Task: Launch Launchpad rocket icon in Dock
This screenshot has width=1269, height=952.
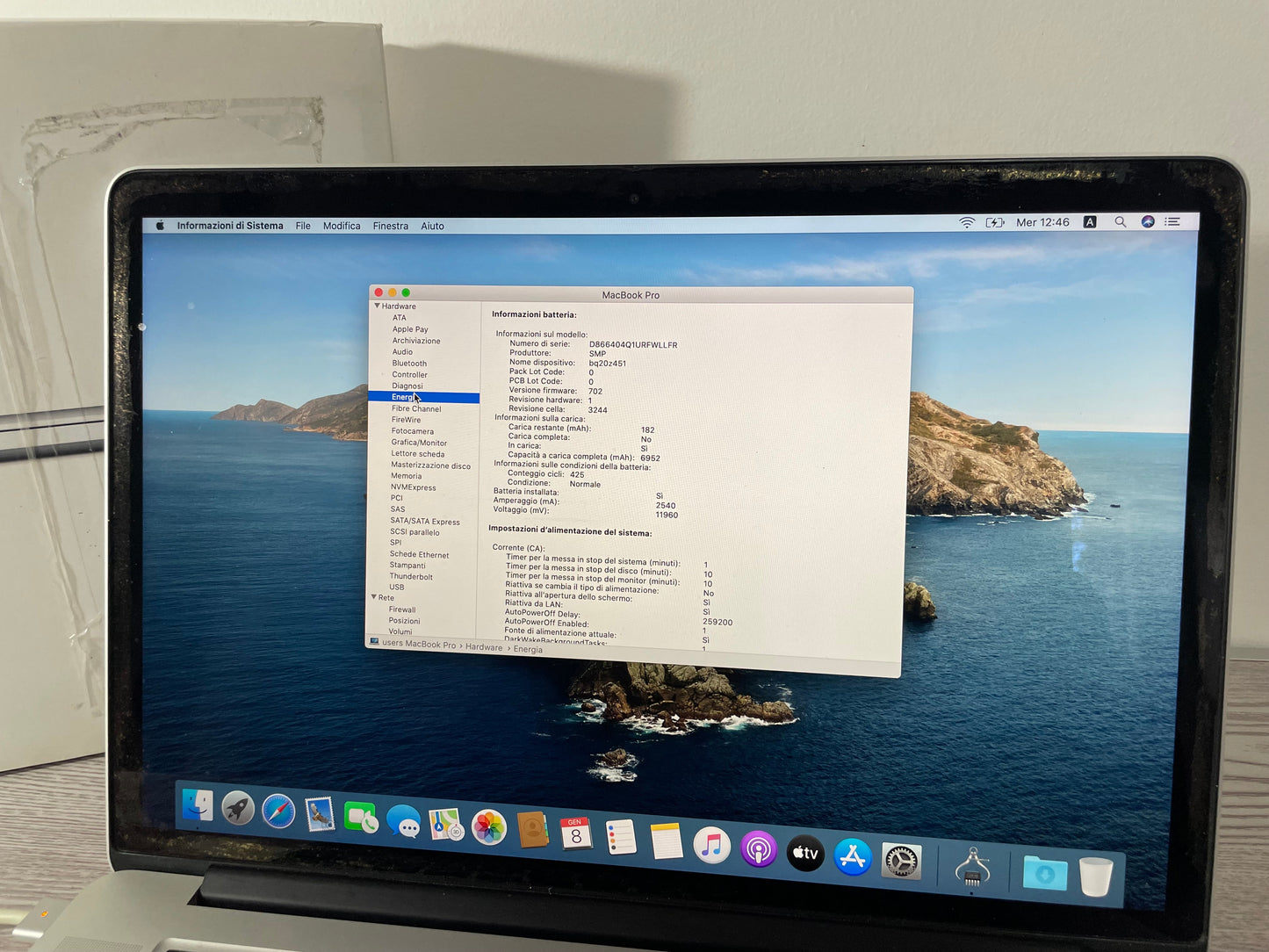Action: tap(237, 809)
